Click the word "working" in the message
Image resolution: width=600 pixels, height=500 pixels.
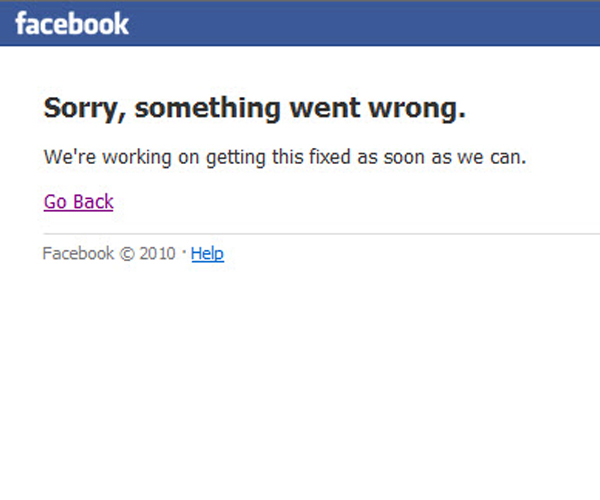pyautogui.click(x=127, y=158)
